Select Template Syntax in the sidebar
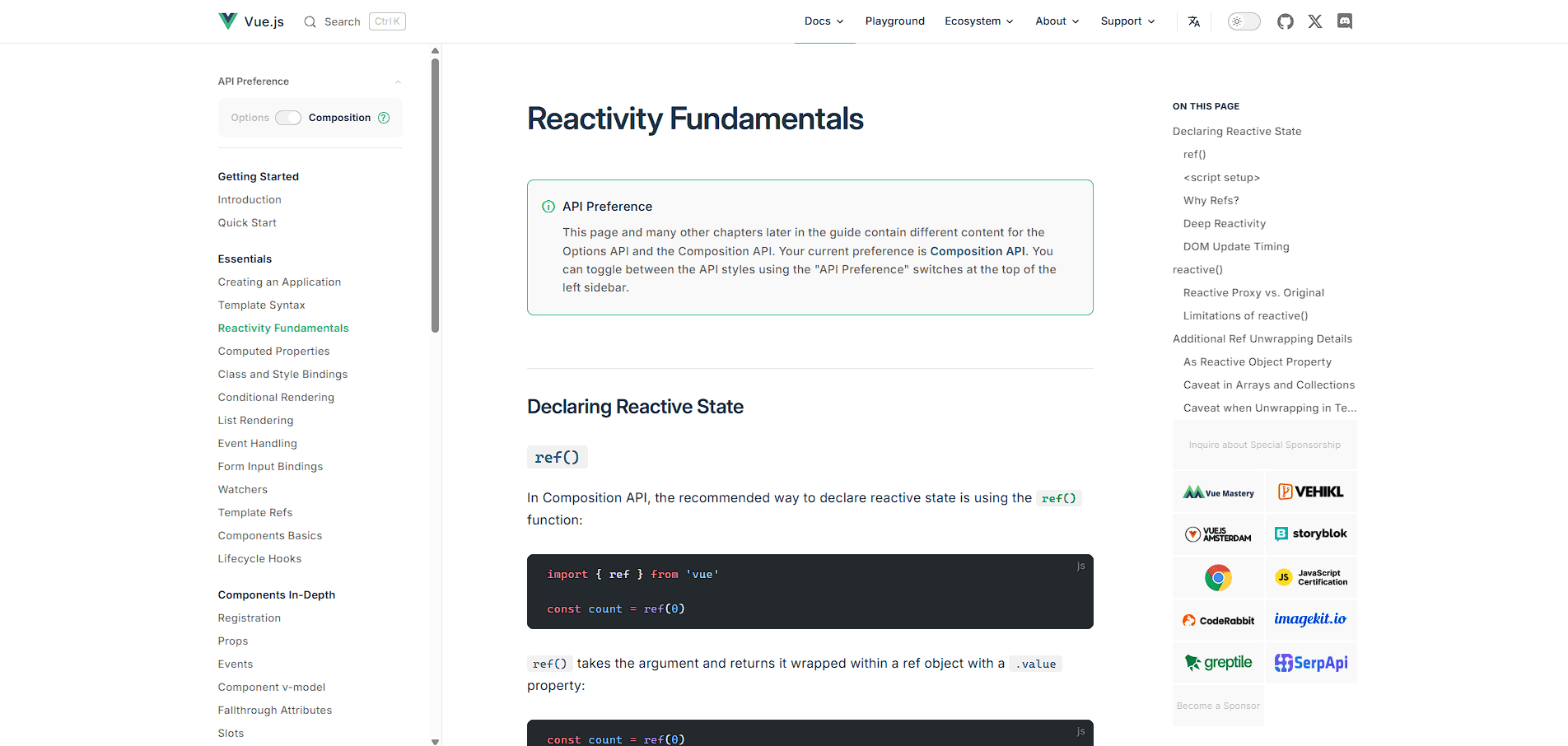1568x746 pixels. pyautogui.click(x=261, y=305)
